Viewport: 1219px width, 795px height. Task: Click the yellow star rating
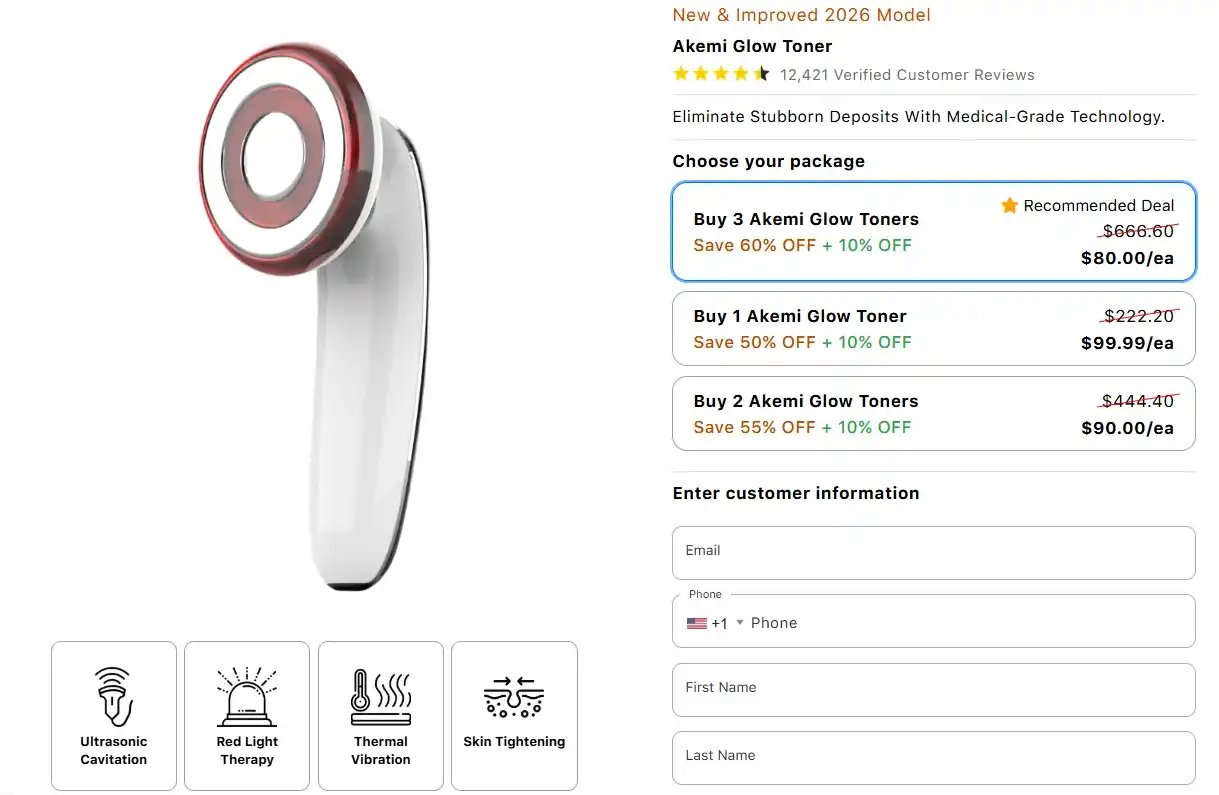721,74
